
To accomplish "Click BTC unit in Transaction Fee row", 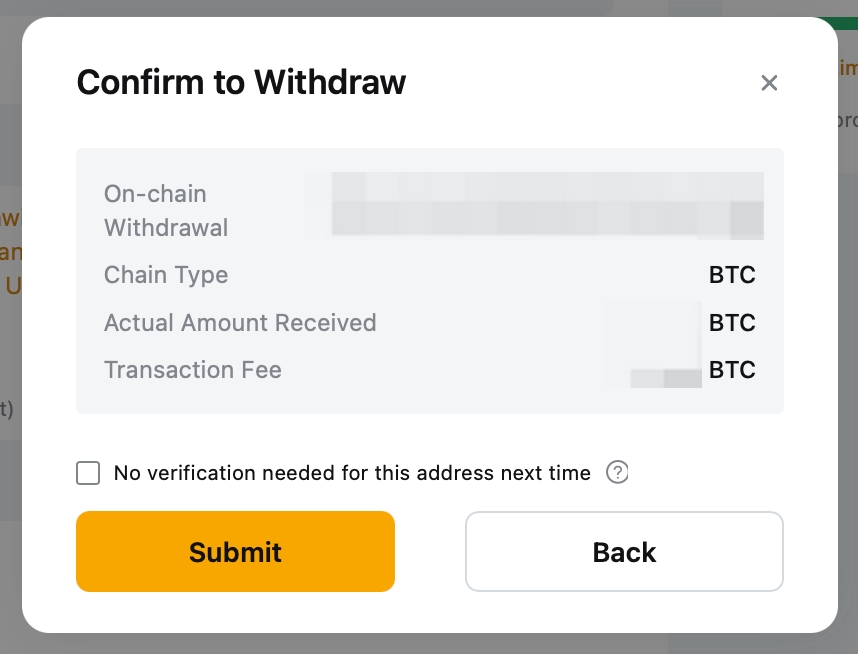I will click(732, 370).
